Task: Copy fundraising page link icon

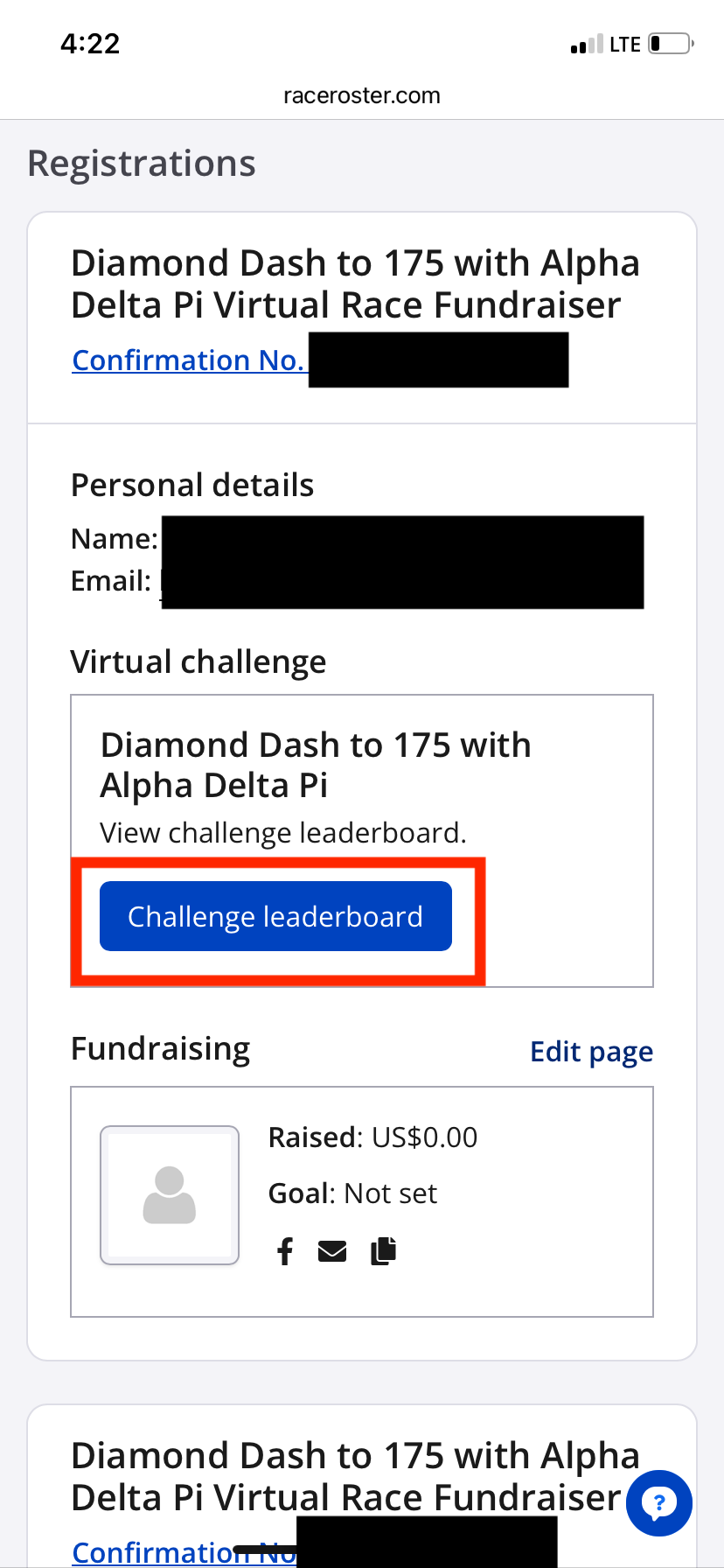Action: coord(383,1251)
